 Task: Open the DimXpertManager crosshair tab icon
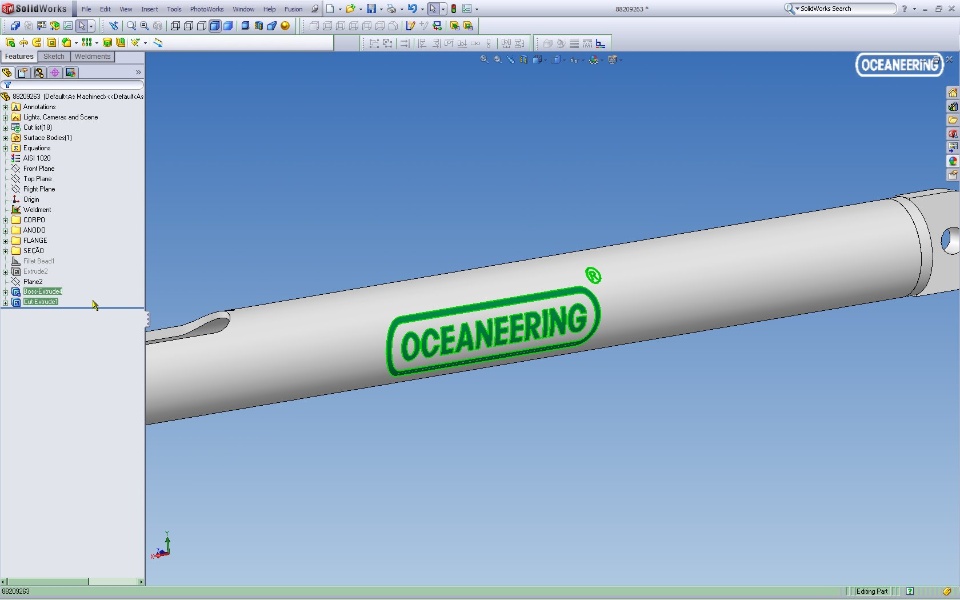[55, 72]
